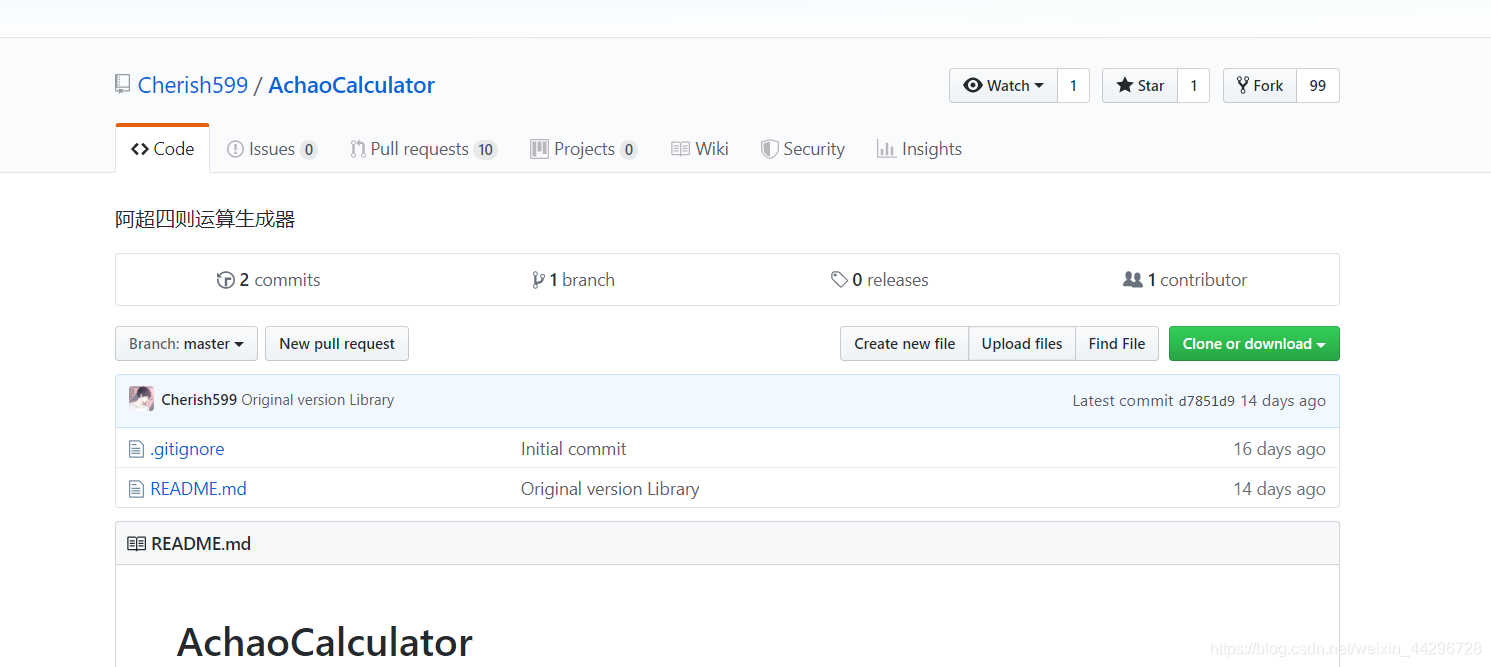The height and width of the screenshot is (667, 1491).
Task: Click the README.md header book icon
Action: (136, 544)
